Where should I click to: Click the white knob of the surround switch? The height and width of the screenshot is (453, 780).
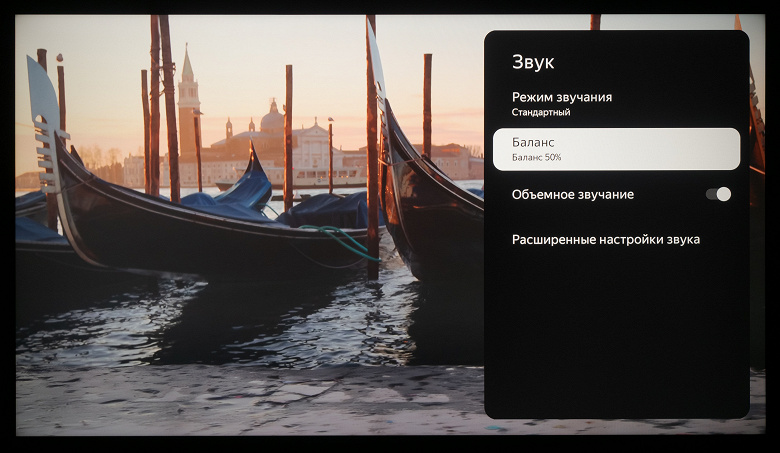click(724, 194)
